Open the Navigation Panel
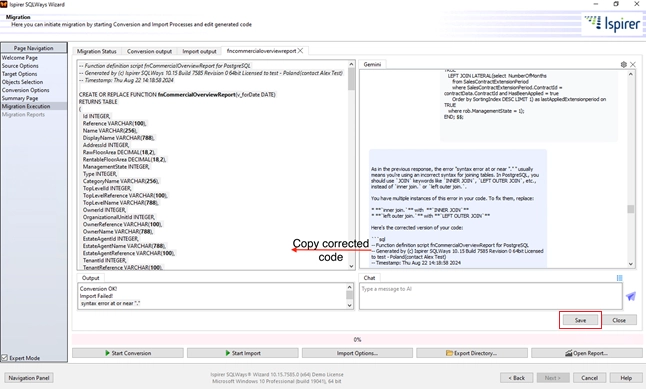The height and width of the screenshot is (391, 646). coord(29,378)
